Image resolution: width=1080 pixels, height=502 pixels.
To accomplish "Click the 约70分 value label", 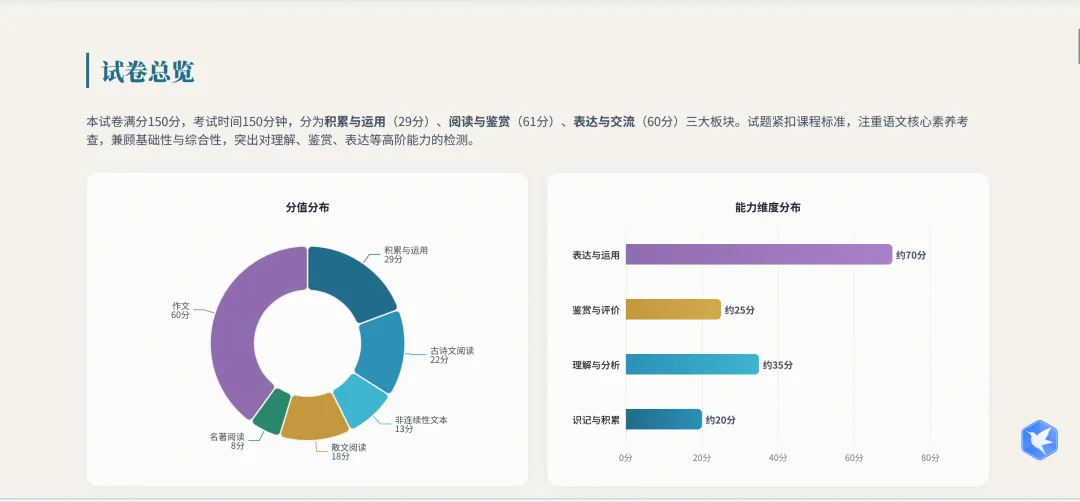I will pos(911,255).
